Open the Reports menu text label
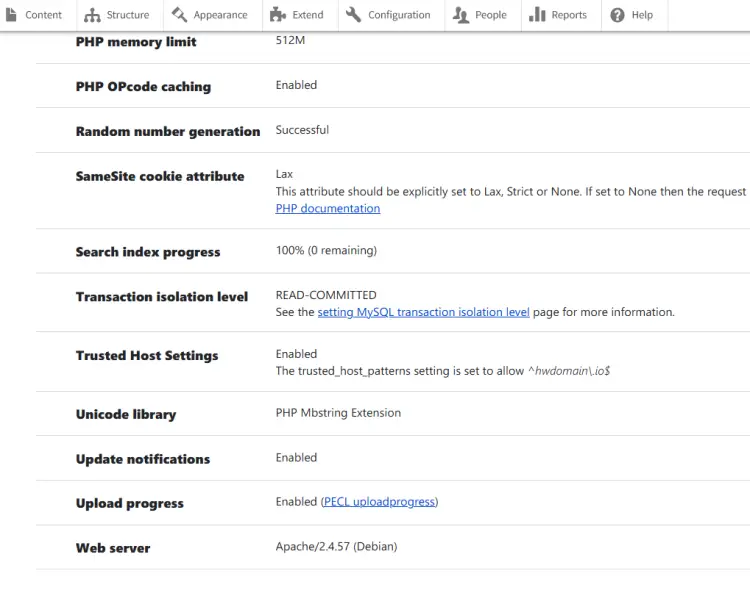This screenshot has width=750, height=593. tap(569, 15)
